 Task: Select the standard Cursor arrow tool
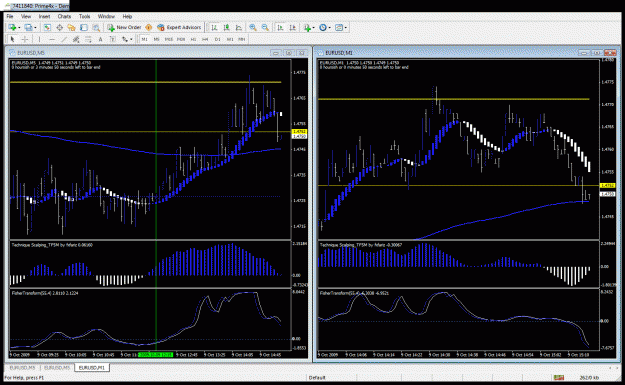tap(12, 39)
